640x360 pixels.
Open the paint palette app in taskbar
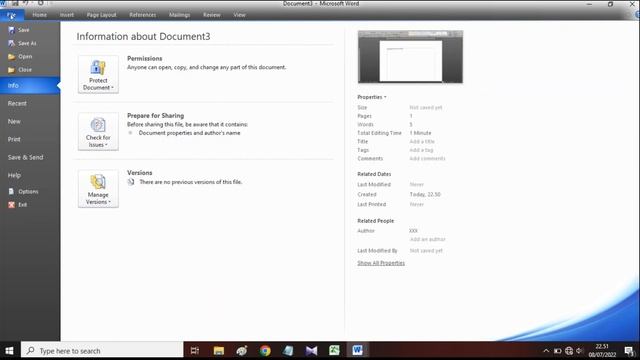click(x=242, y=351)
